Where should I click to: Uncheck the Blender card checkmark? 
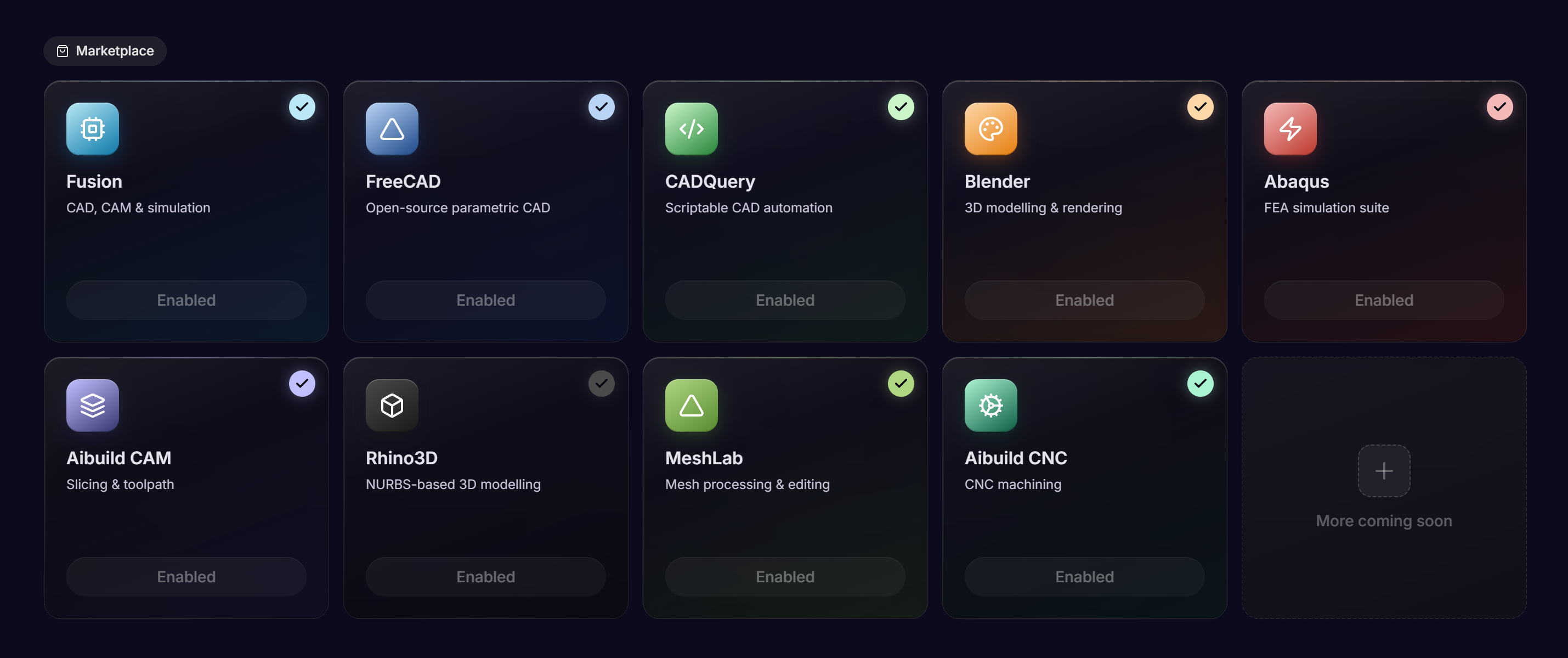[x=1201, y=107]
